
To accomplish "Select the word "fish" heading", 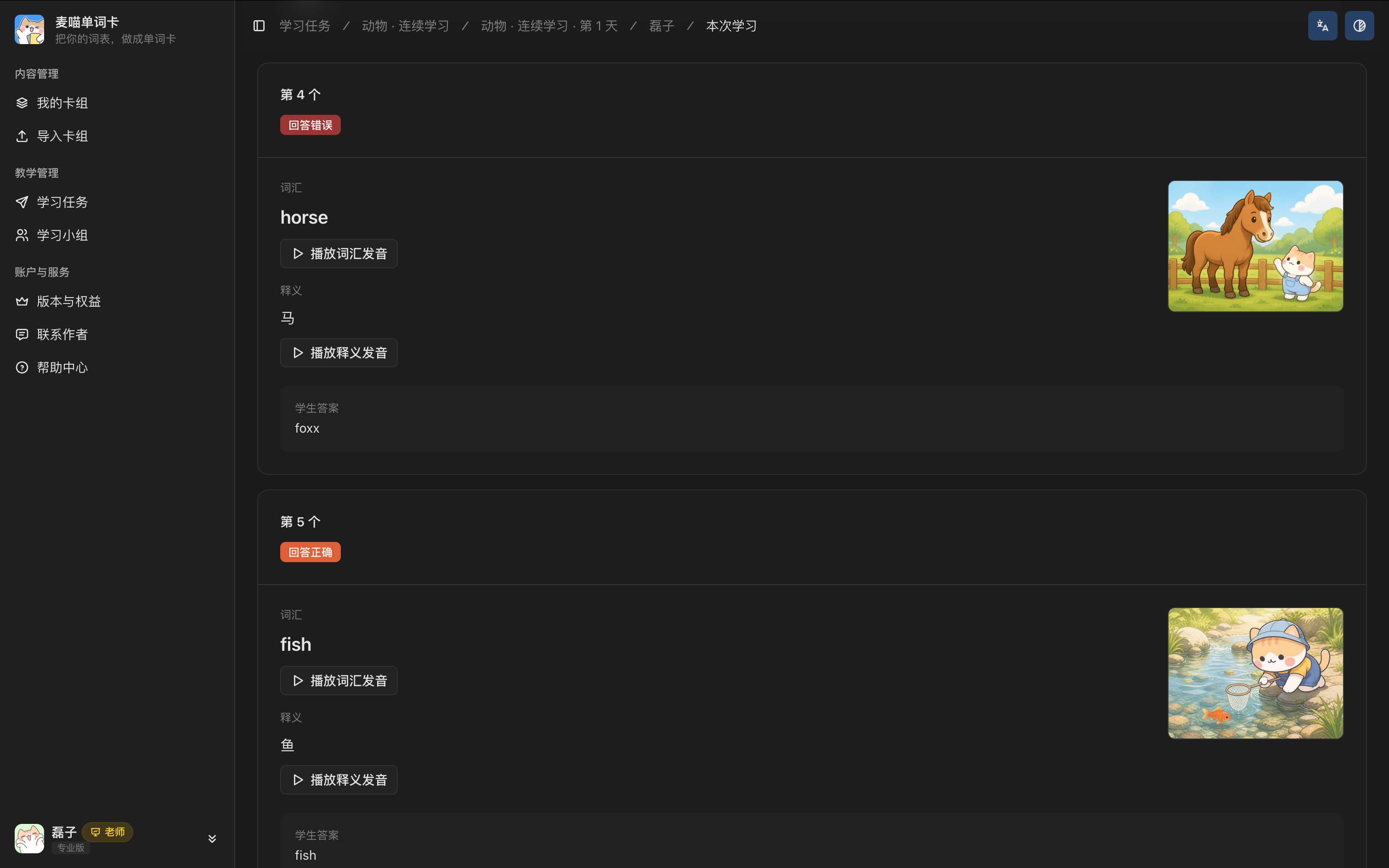I will (x=296, y=645).
